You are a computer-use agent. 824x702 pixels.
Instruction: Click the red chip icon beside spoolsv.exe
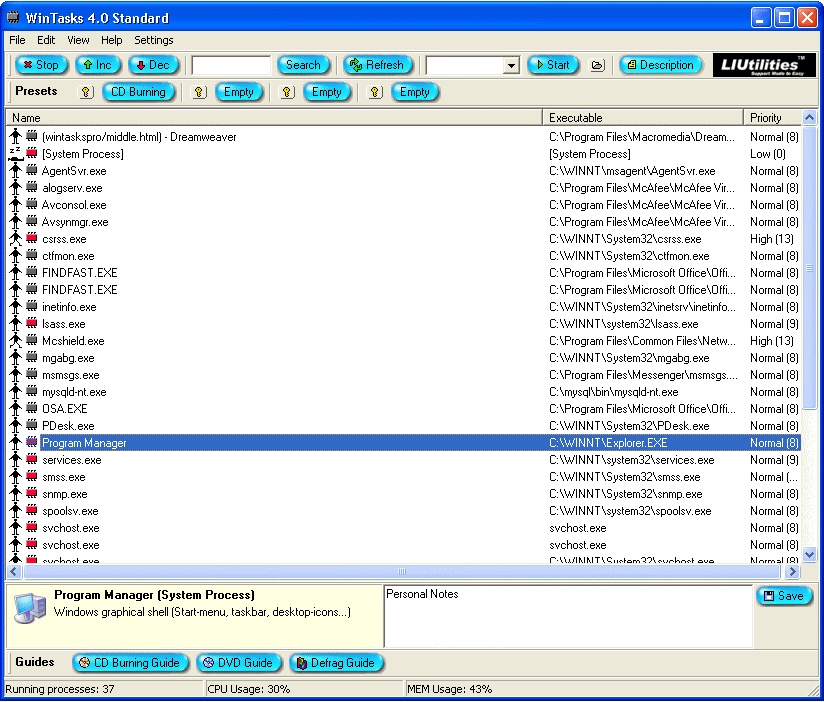32,510
